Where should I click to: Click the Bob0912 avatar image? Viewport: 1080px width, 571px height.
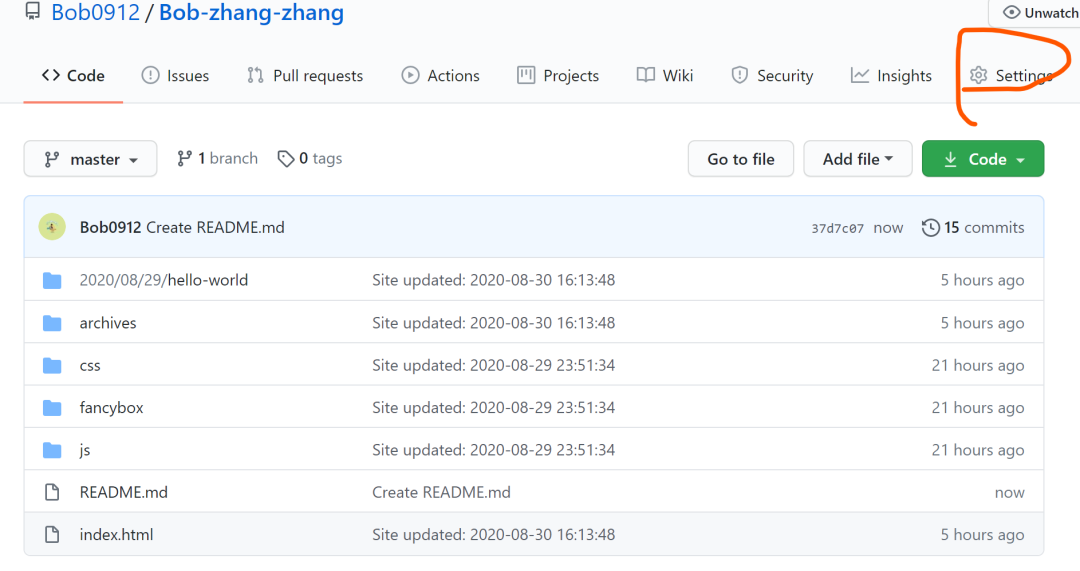pos(52,227)
